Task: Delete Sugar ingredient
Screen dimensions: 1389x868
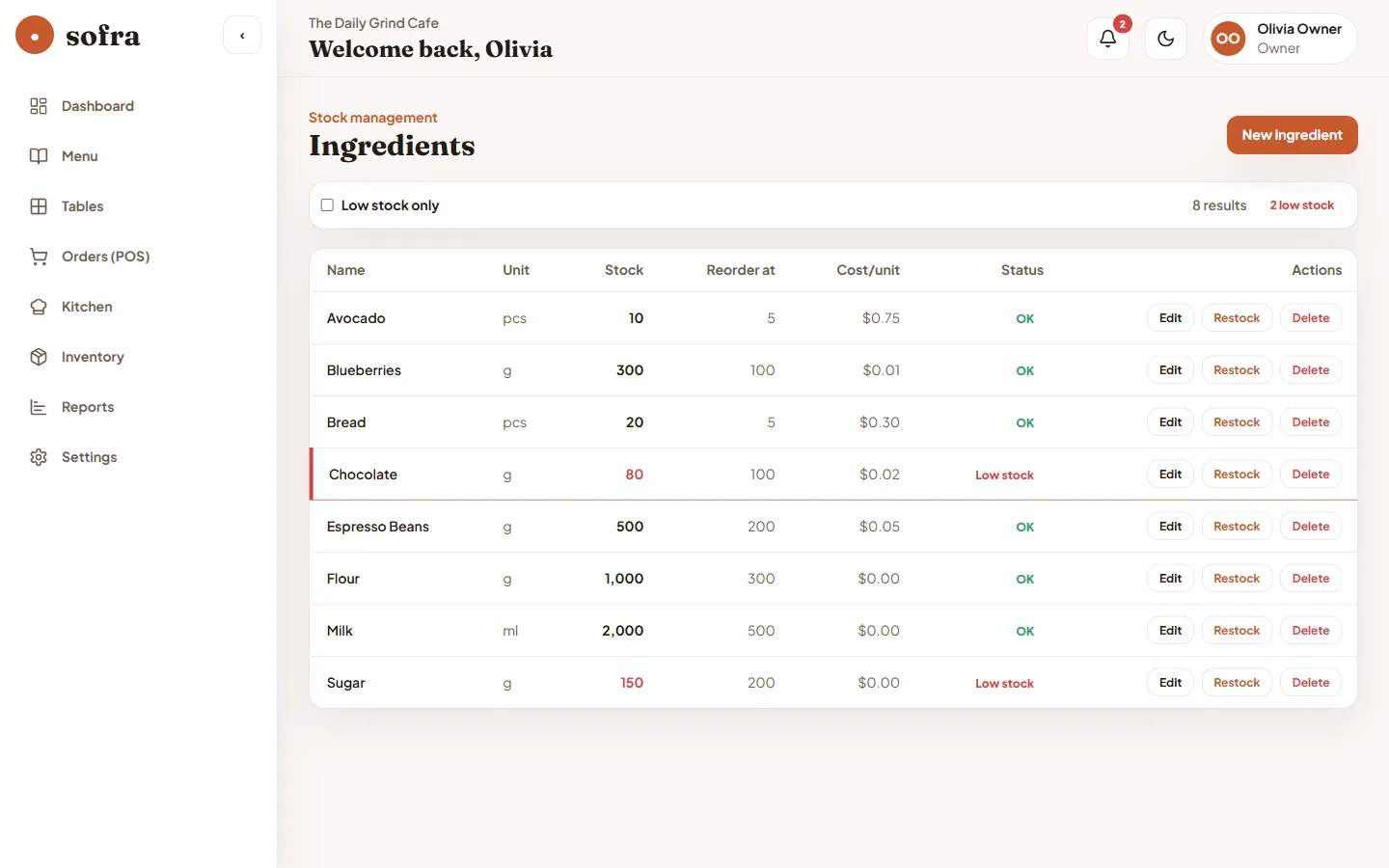Action: pos(1311,683)
